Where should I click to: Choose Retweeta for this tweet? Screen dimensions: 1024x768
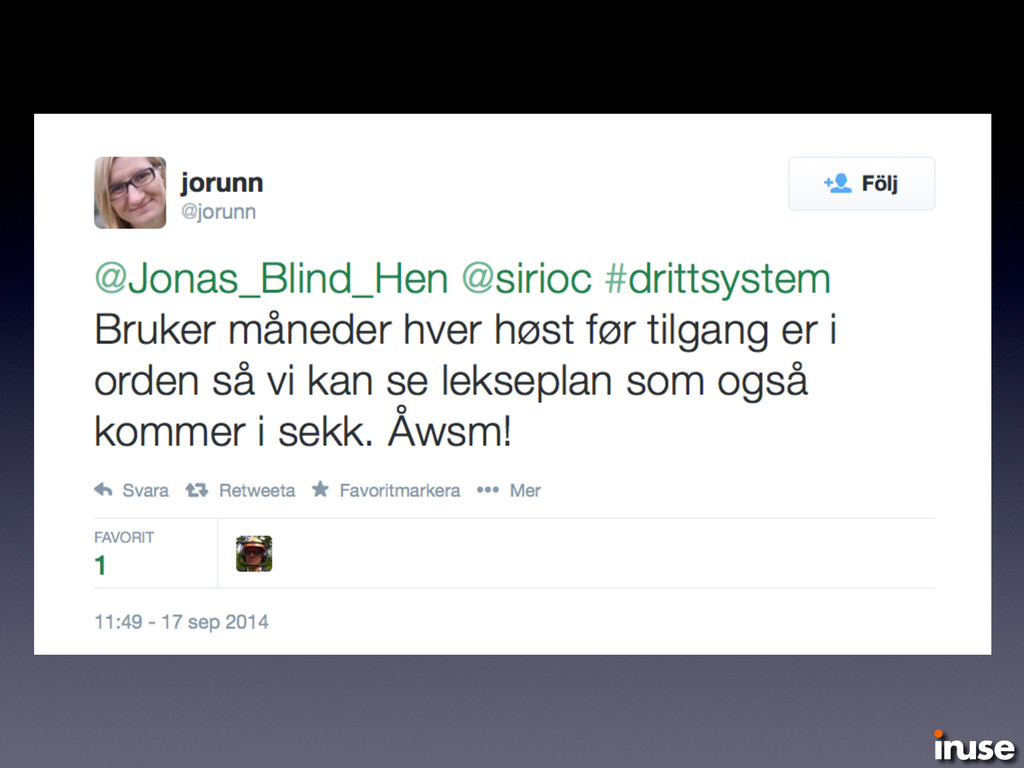coord(257,490)
